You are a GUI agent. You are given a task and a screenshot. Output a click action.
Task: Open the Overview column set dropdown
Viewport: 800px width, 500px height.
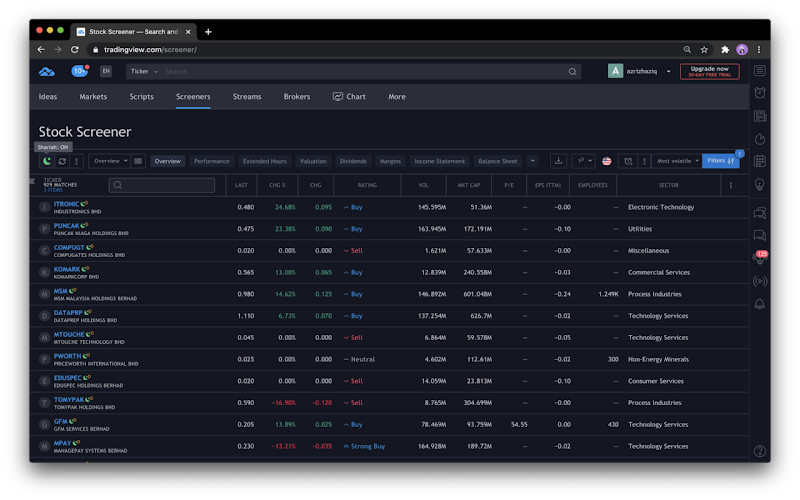tap(110, 161)
